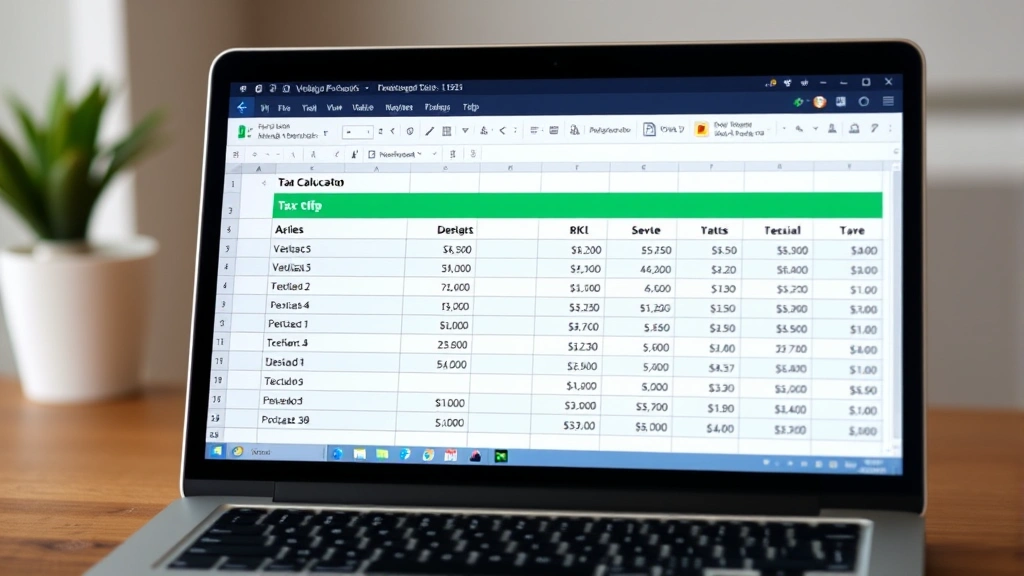Toggle bold formatting in the toolbar
This screenshot has height=576, width=1024.
(x=380, y=130)
